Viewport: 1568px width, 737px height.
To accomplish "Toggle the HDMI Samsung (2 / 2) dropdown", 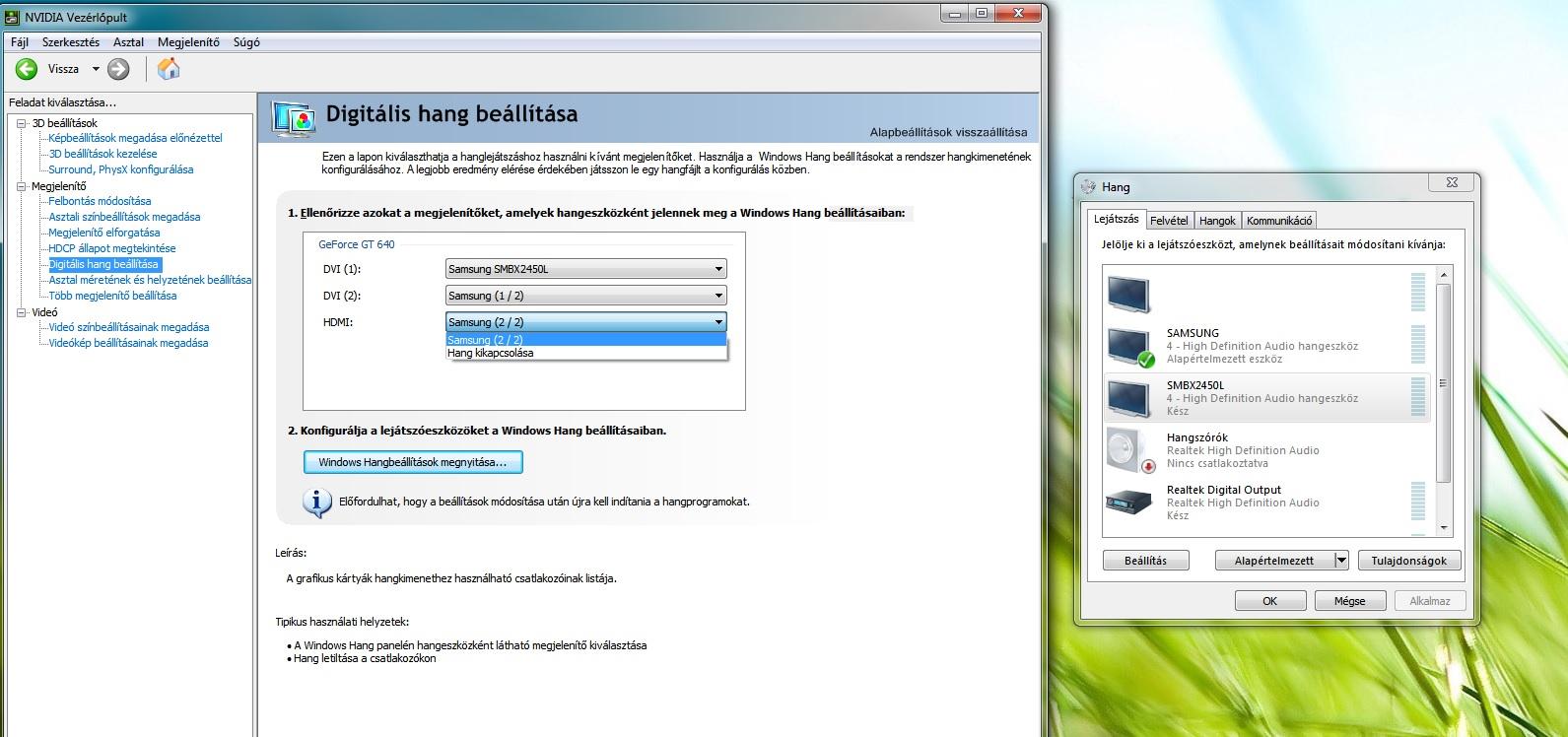I will click(585, 321).
